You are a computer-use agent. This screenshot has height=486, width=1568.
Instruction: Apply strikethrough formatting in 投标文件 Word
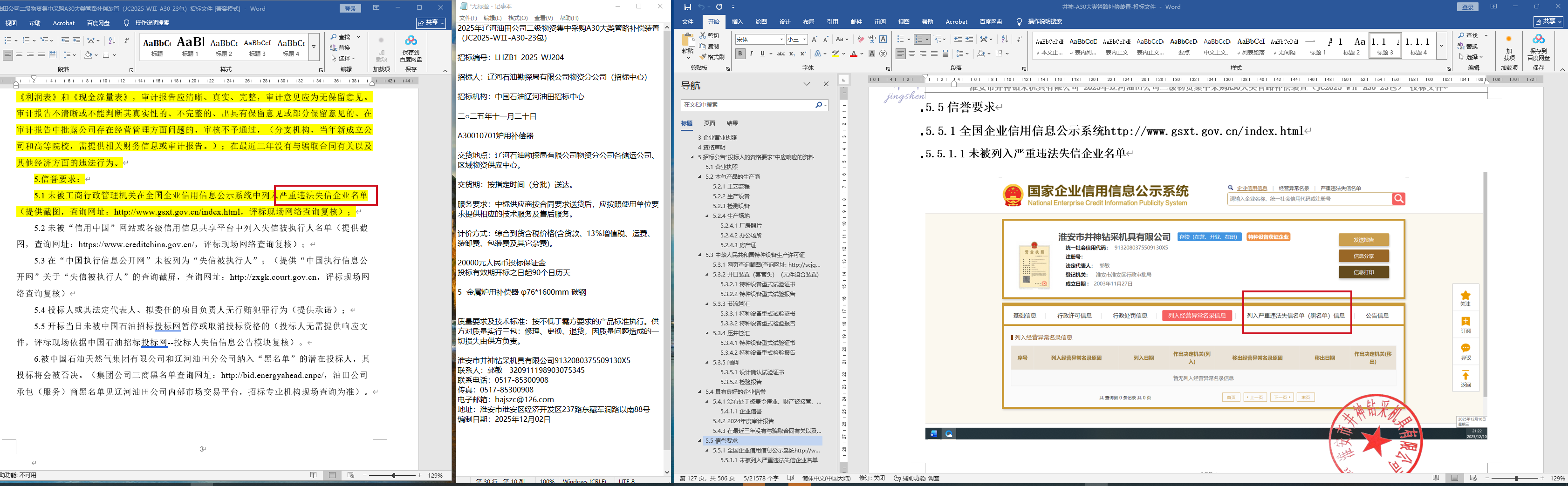pos(781,54)
